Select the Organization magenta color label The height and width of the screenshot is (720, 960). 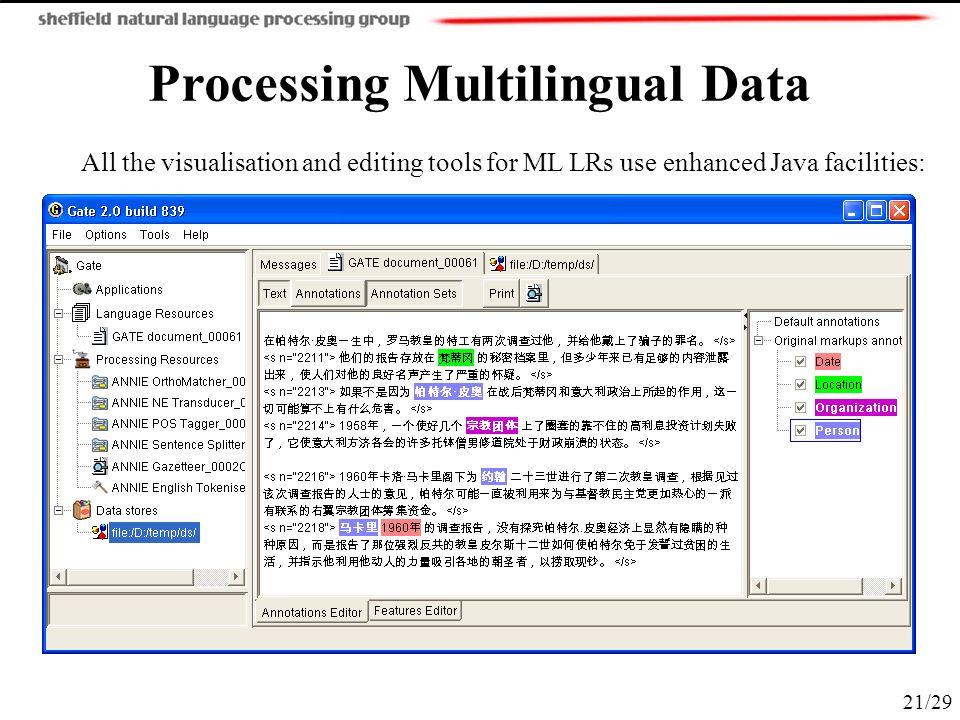click(856, 407)
